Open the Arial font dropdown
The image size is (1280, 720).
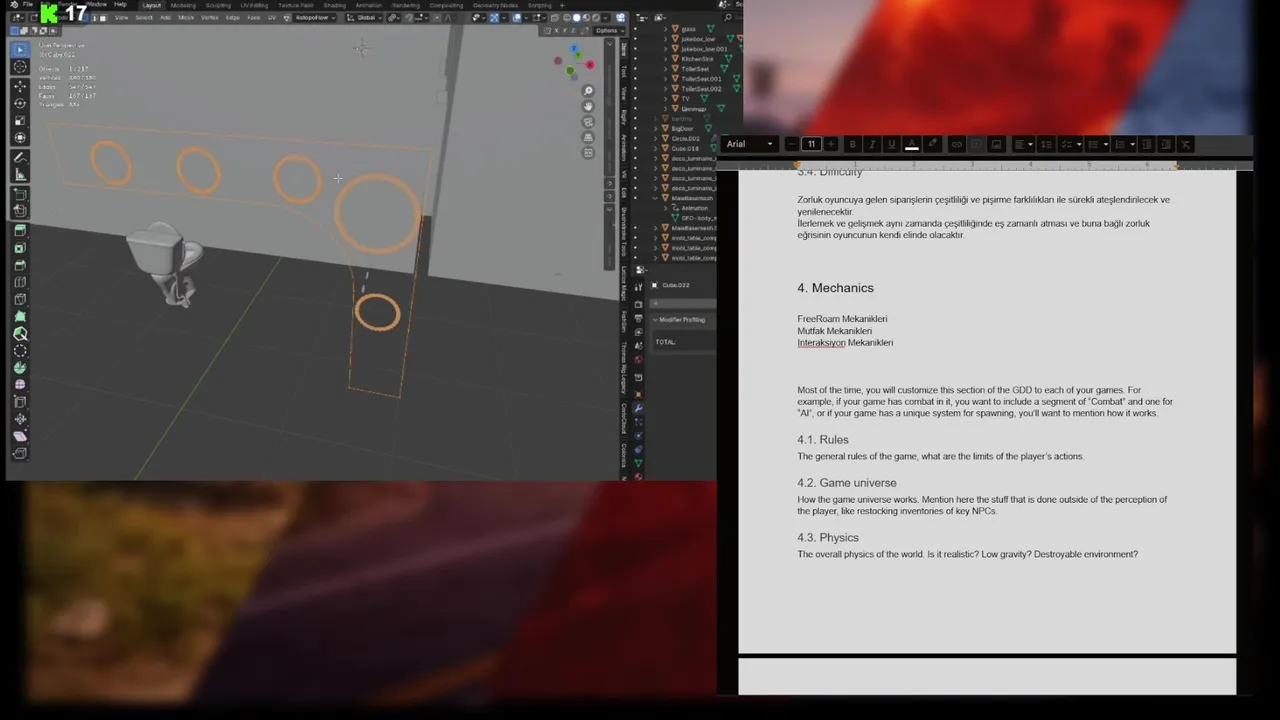(751, 144)
